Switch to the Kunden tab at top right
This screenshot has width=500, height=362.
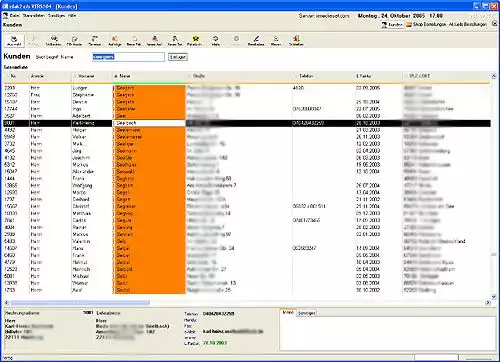392,25
